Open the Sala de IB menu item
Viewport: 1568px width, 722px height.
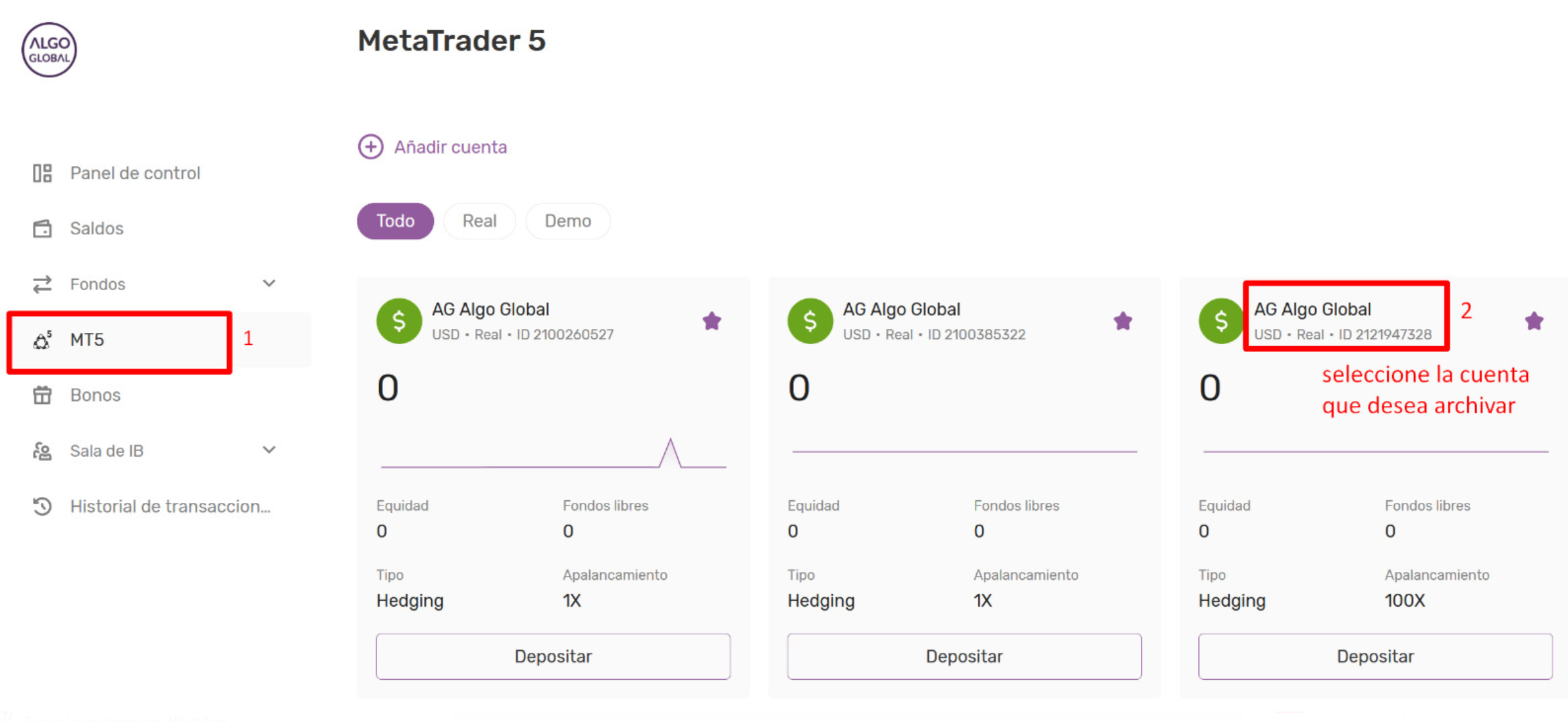point(107,451)
